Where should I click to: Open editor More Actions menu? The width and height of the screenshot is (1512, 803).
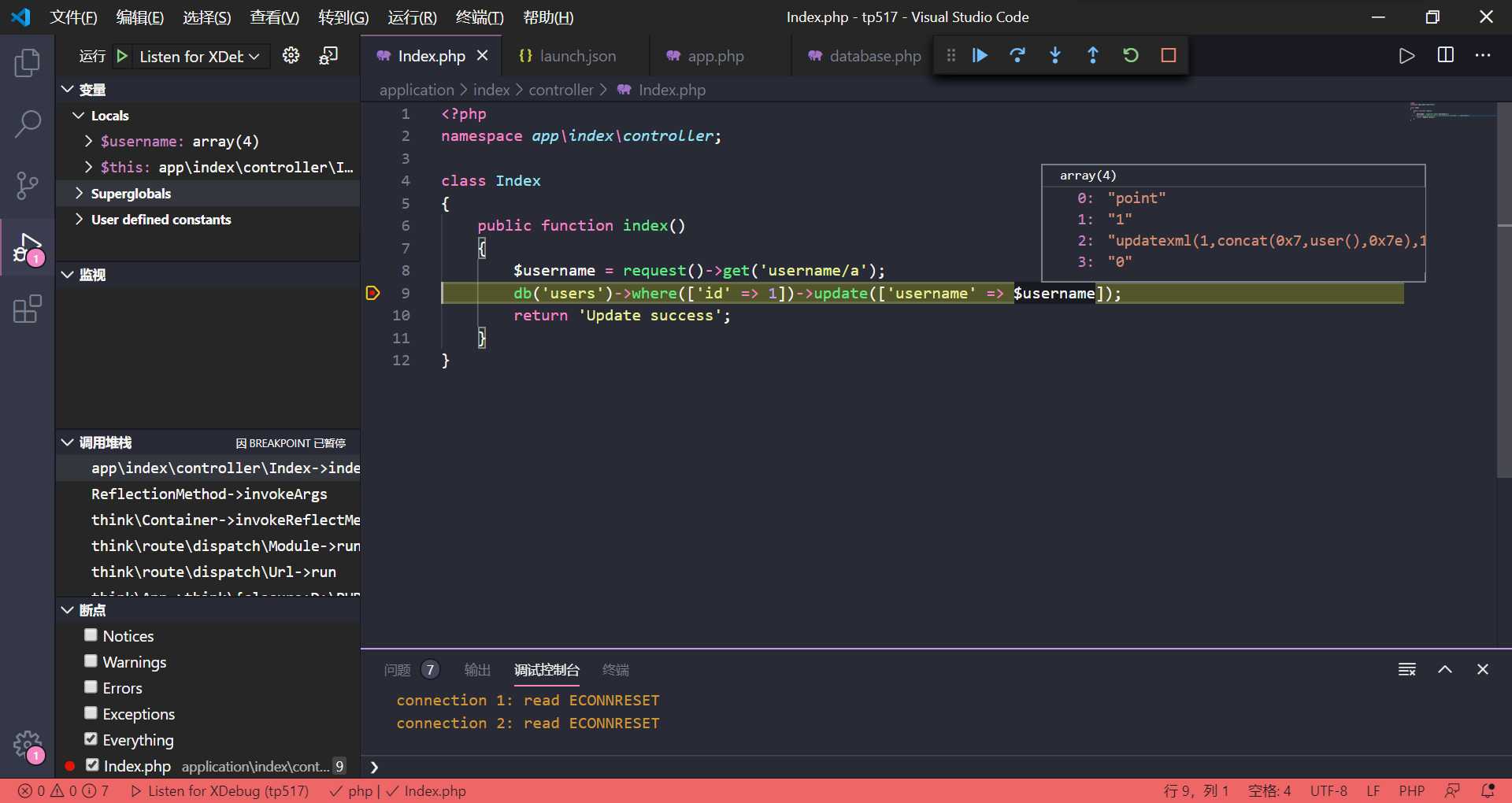click(x=1483, y=55)
